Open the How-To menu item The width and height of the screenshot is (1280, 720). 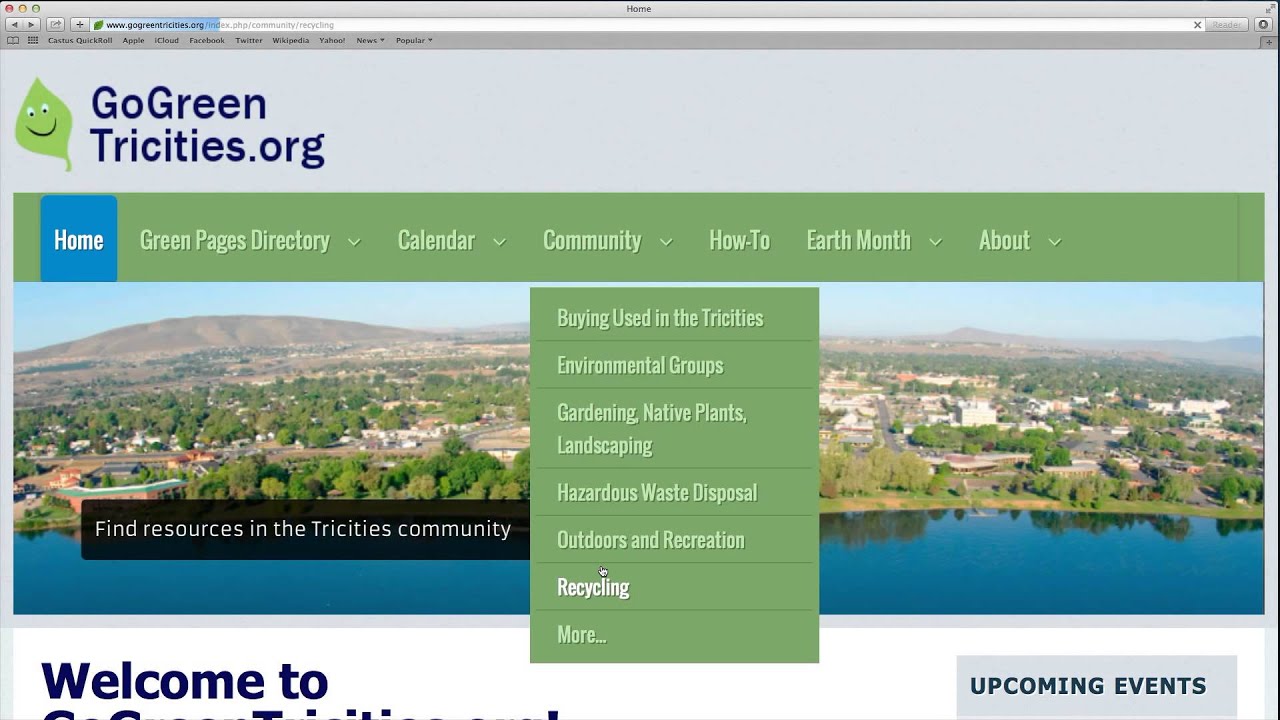click(x=739, y=240)
